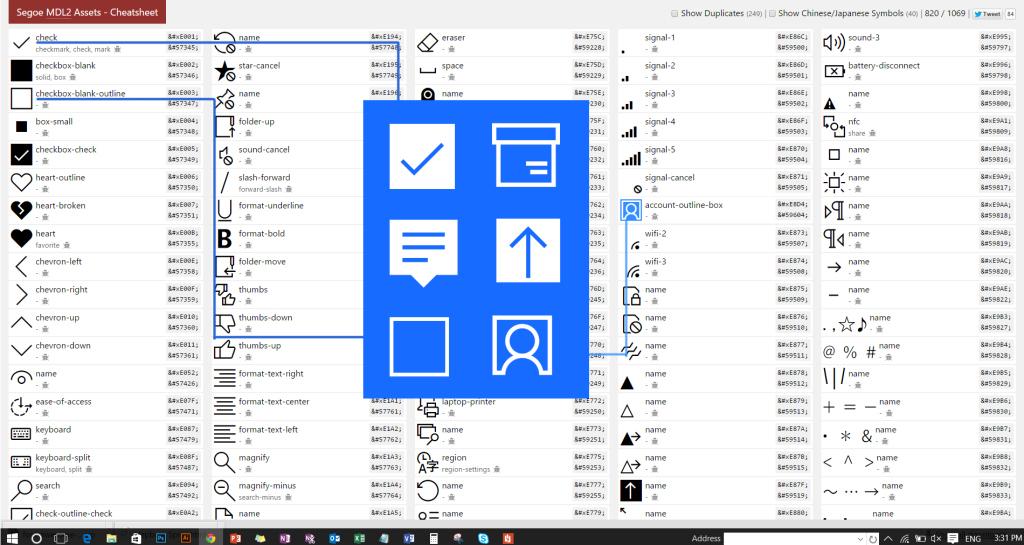Click the Segoe MDL2 Assets - Cheatsheet title

coord(87,12)
